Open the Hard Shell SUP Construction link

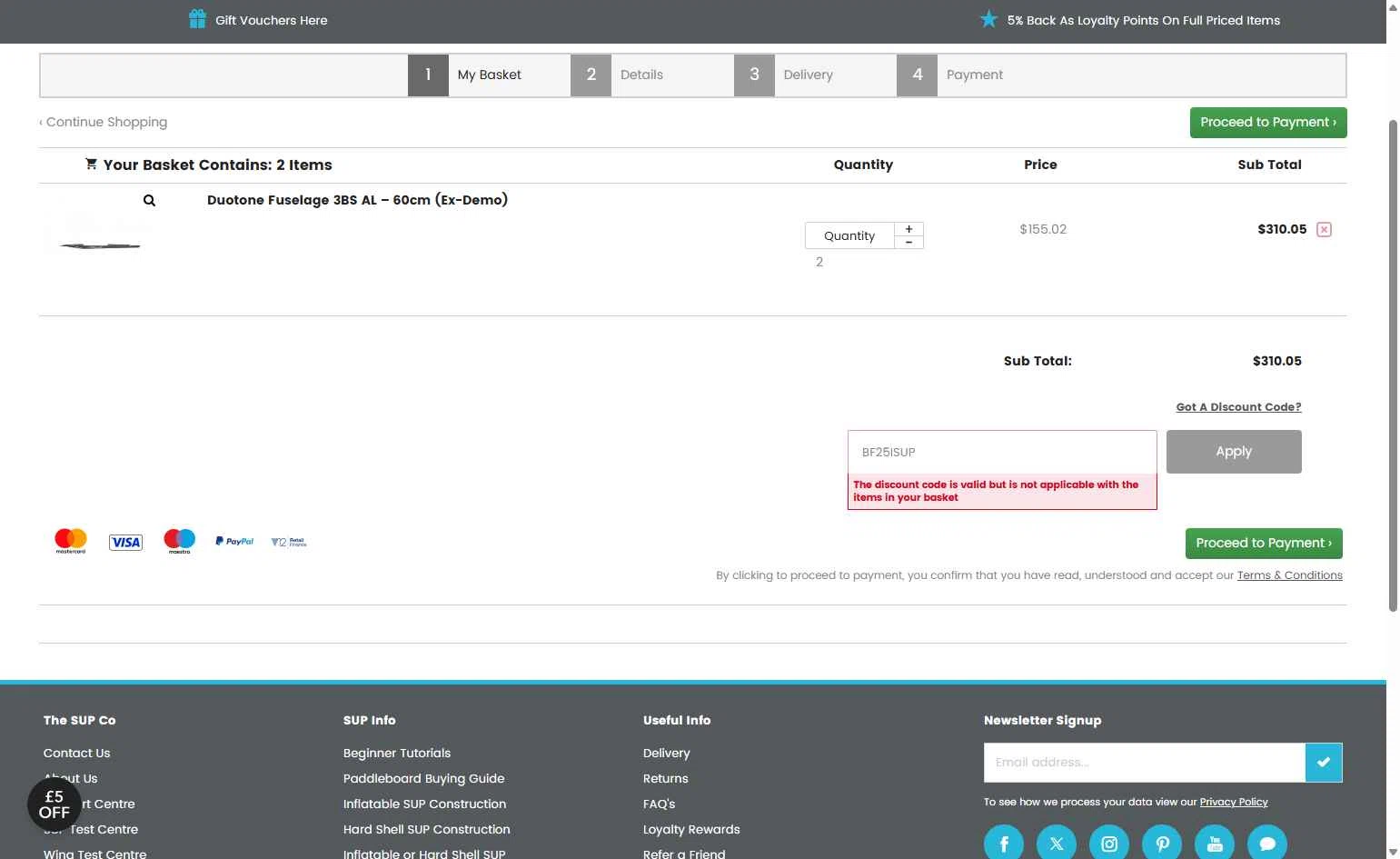pyautogui.click(x=426, y=830)
